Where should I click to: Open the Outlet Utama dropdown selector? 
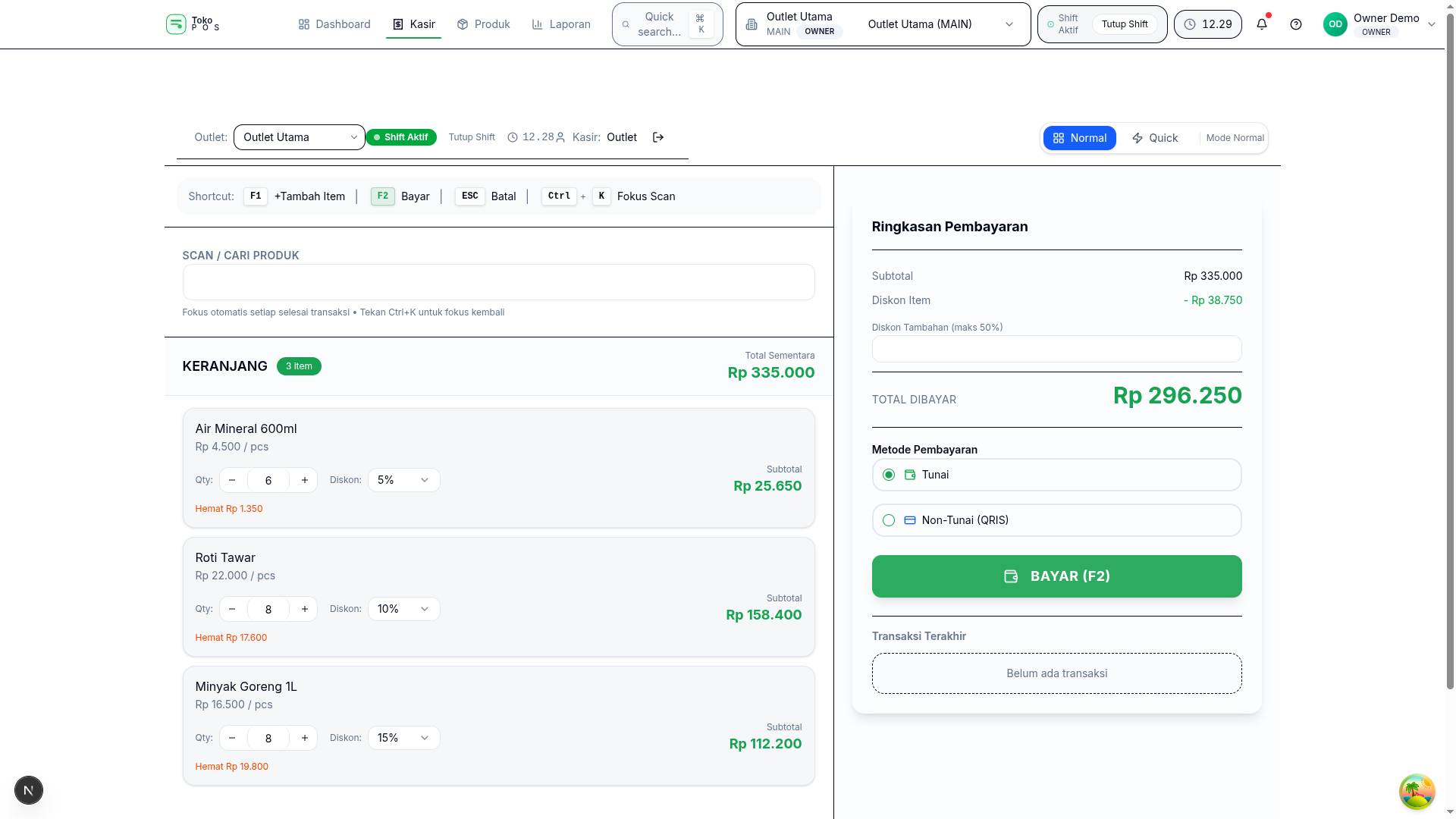[300, 137]
